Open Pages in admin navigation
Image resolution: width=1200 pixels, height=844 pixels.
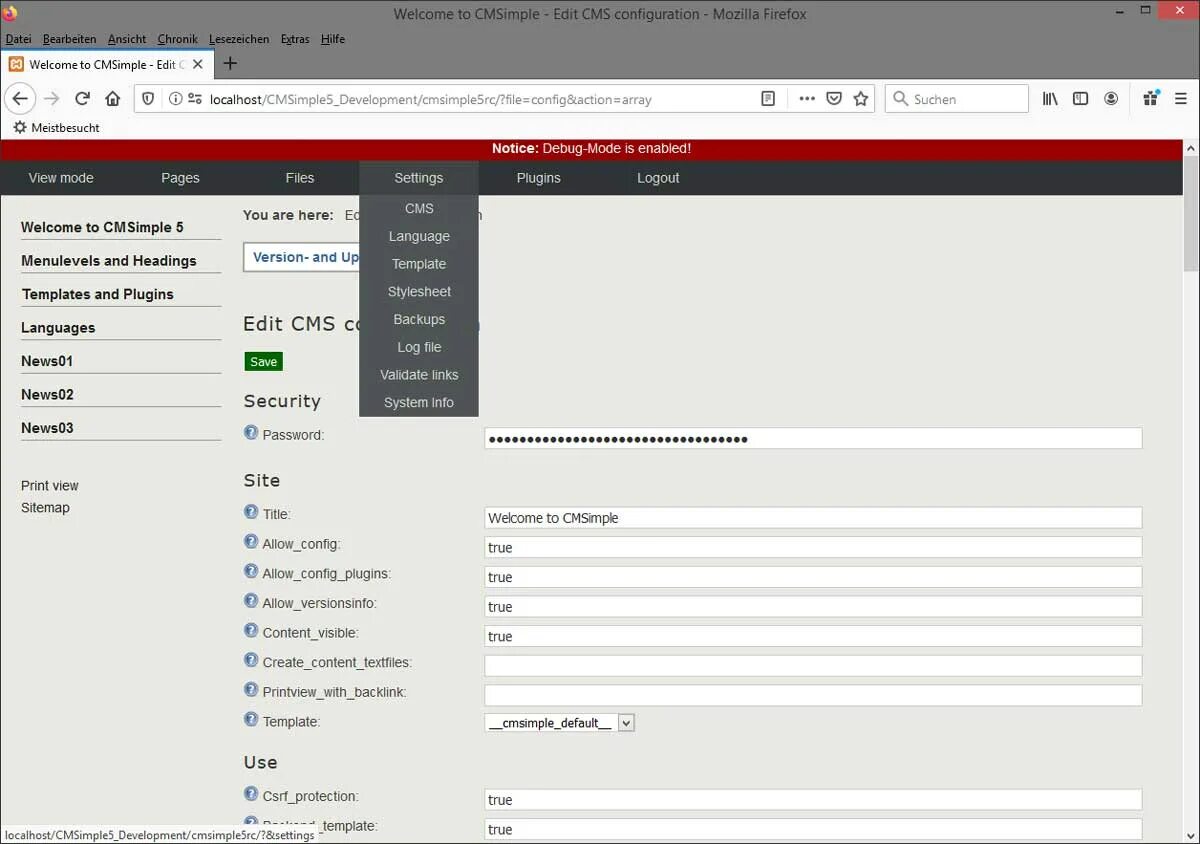180,178
